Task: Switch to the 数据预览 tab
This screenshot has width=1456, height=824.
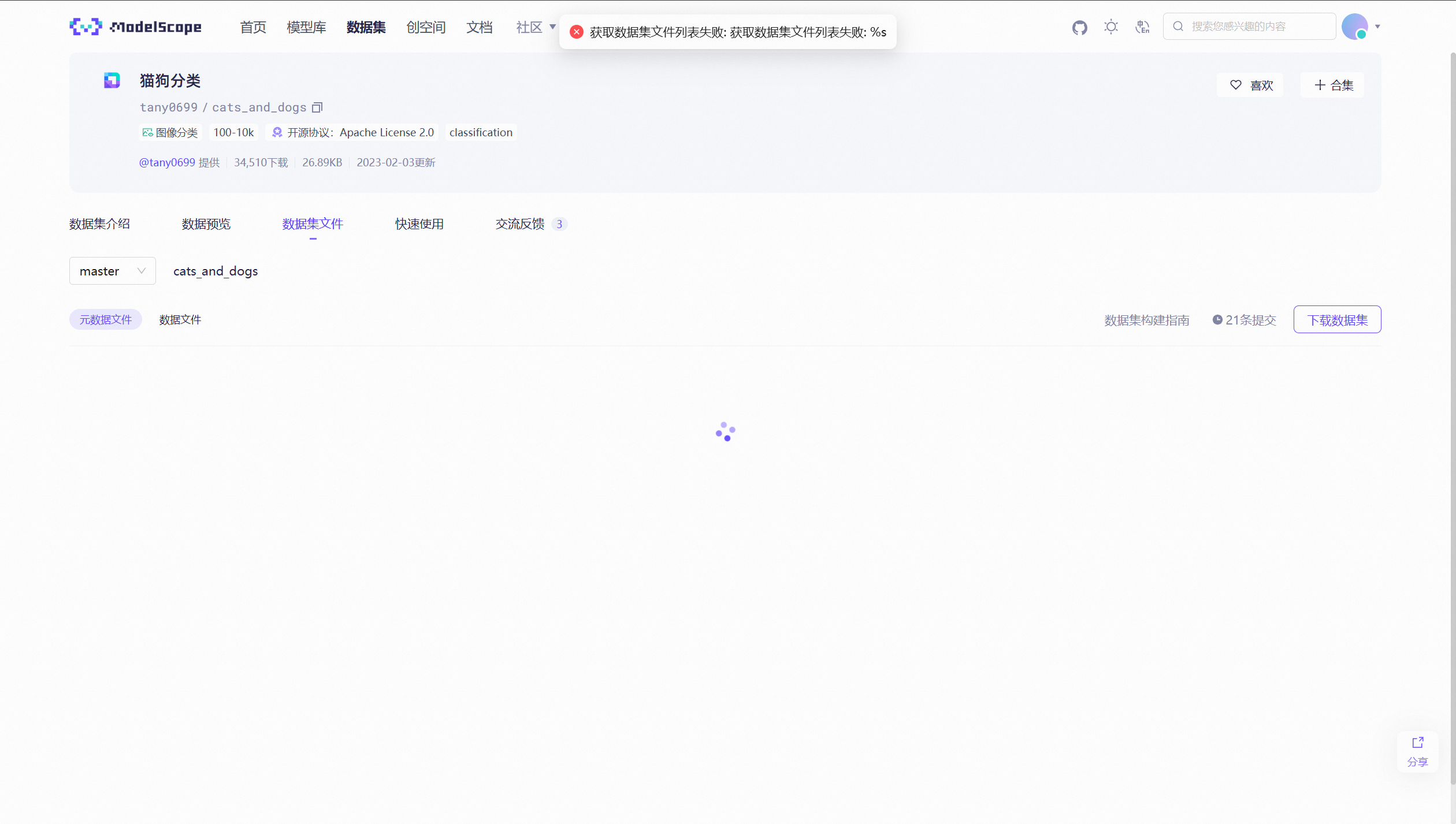Action: [206, 224]
